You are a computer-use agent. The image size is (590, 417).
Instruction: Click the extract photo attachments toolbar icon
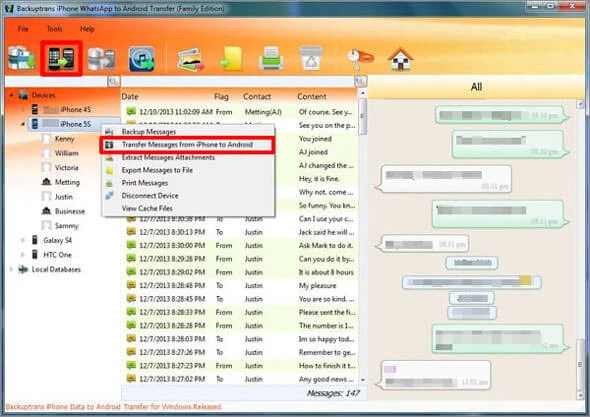click(191, 59)
